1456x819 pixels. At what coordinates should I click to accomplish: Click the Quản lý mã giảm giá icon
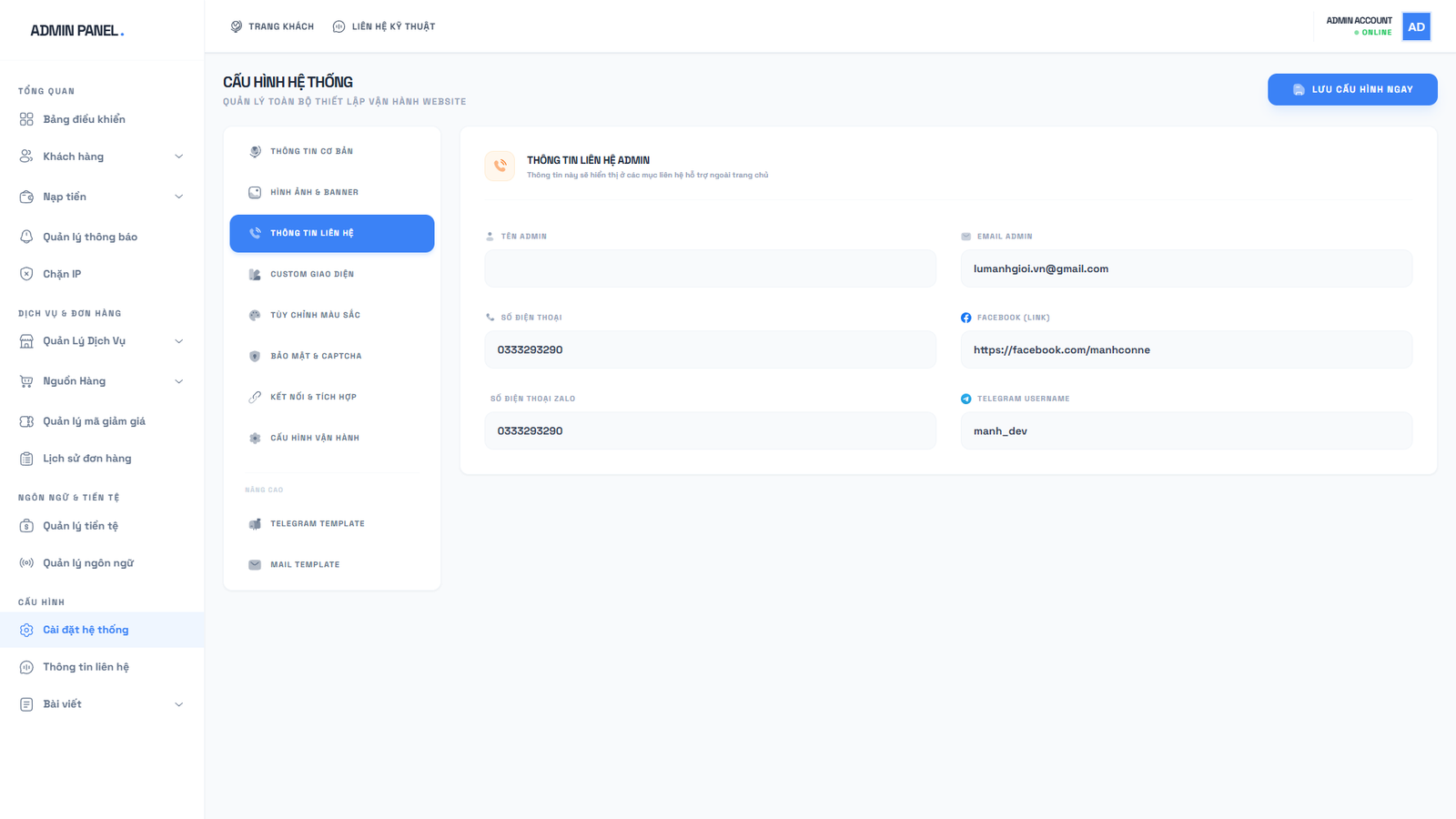(26, 421)
